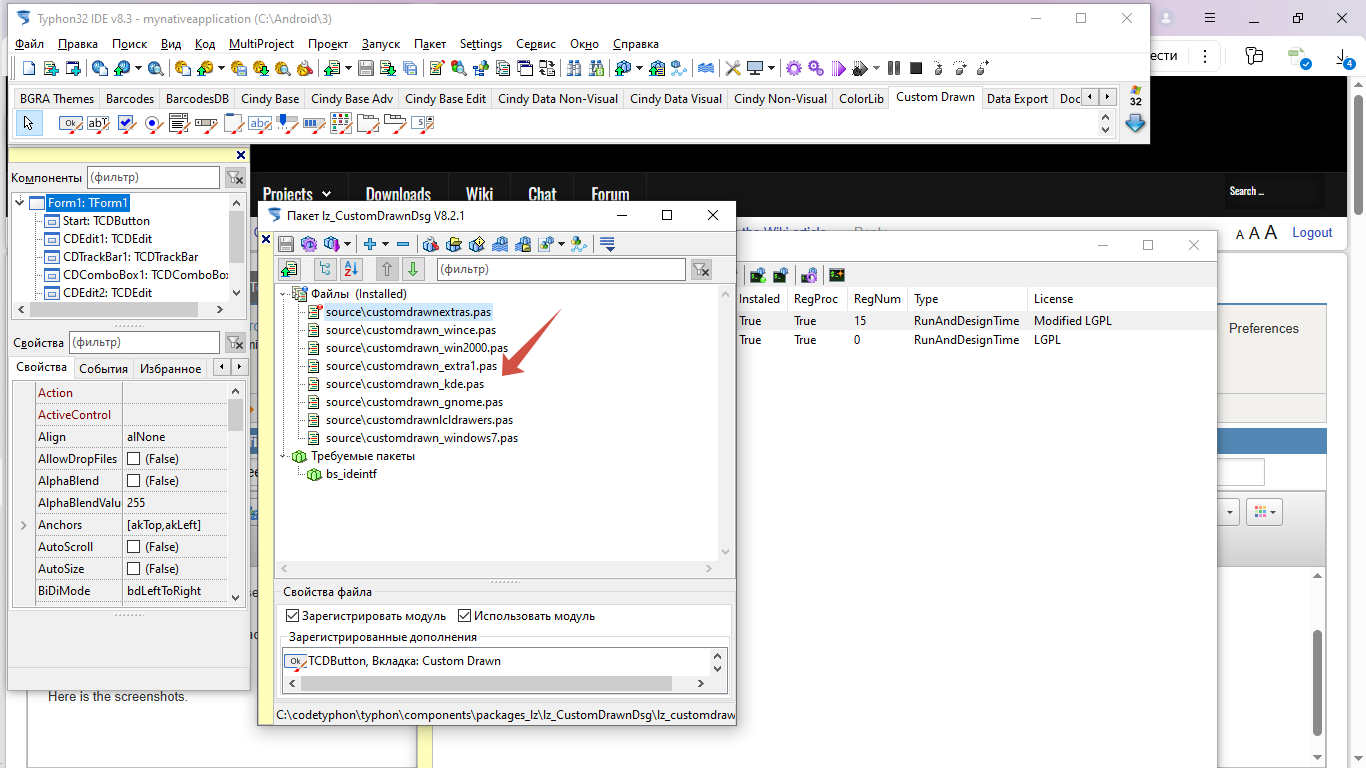Open the Проект menu
Image resolution: width=1366 pixels, height=768 pixels.
click(328, 44)
